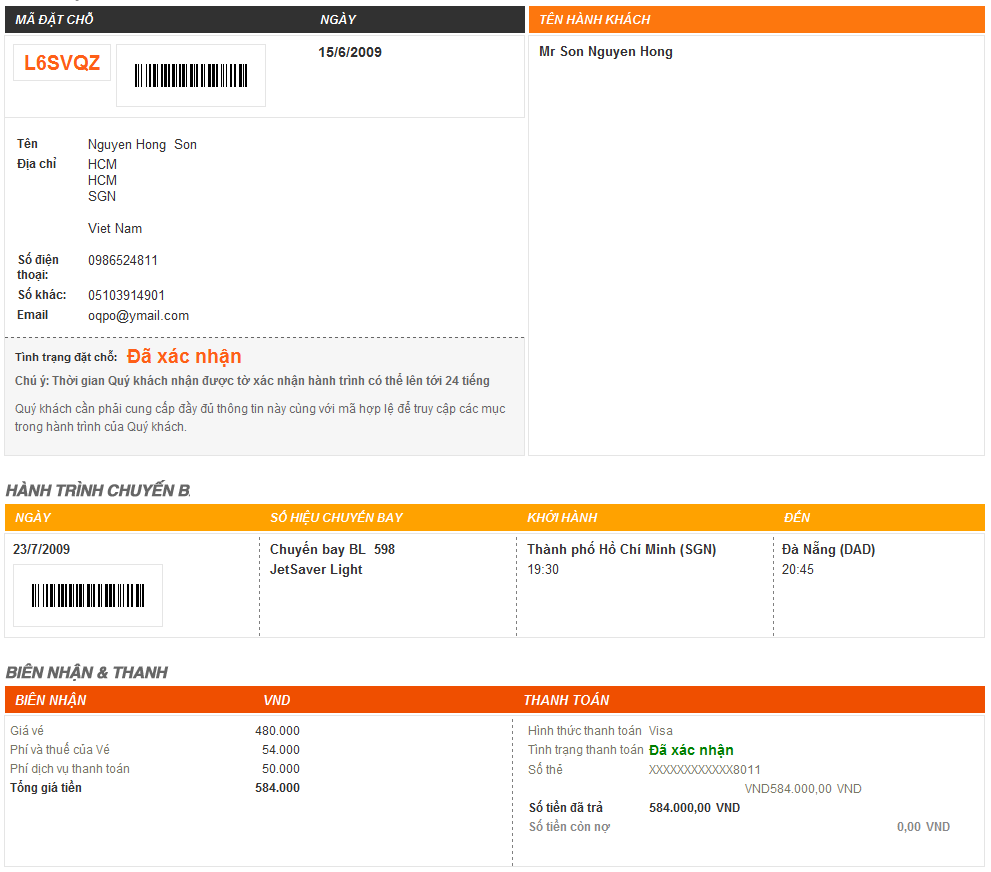
Task: Click passenger name Mr Son Nguyen Hong
Action: (605, 52)
